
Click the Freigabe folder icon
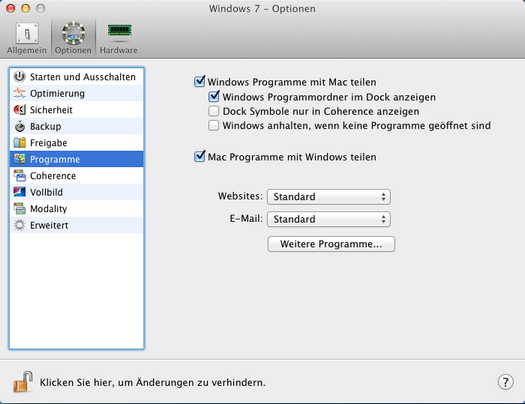(x=19, y=143)
